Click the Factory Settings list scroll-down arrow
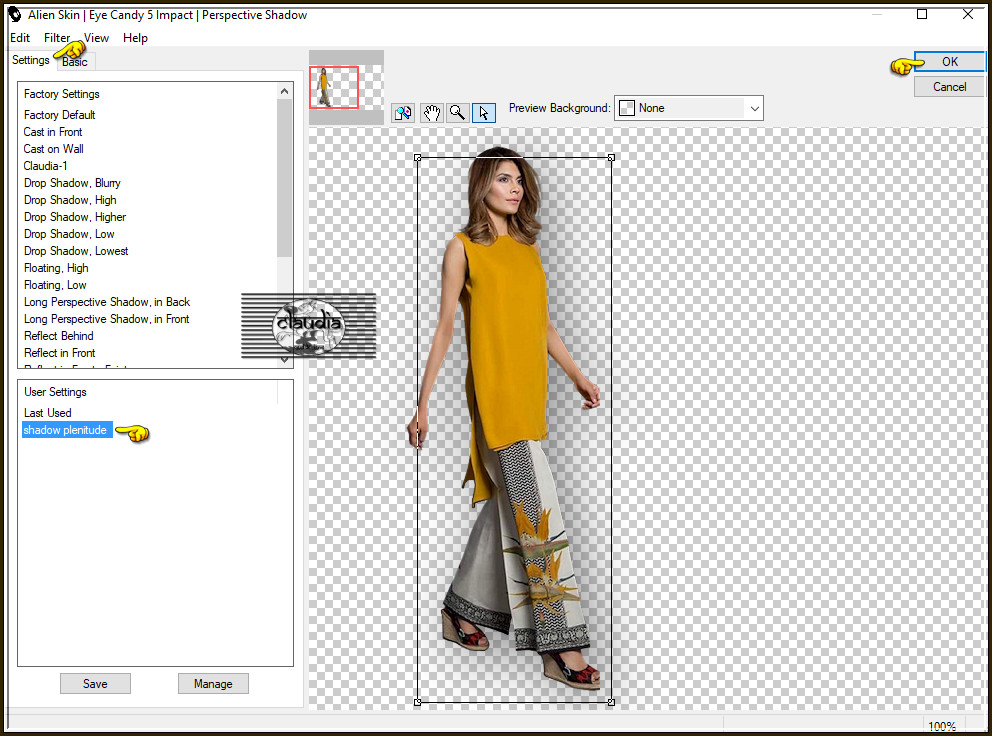This screenshot has width=992, height=736. tap(285, 360)
